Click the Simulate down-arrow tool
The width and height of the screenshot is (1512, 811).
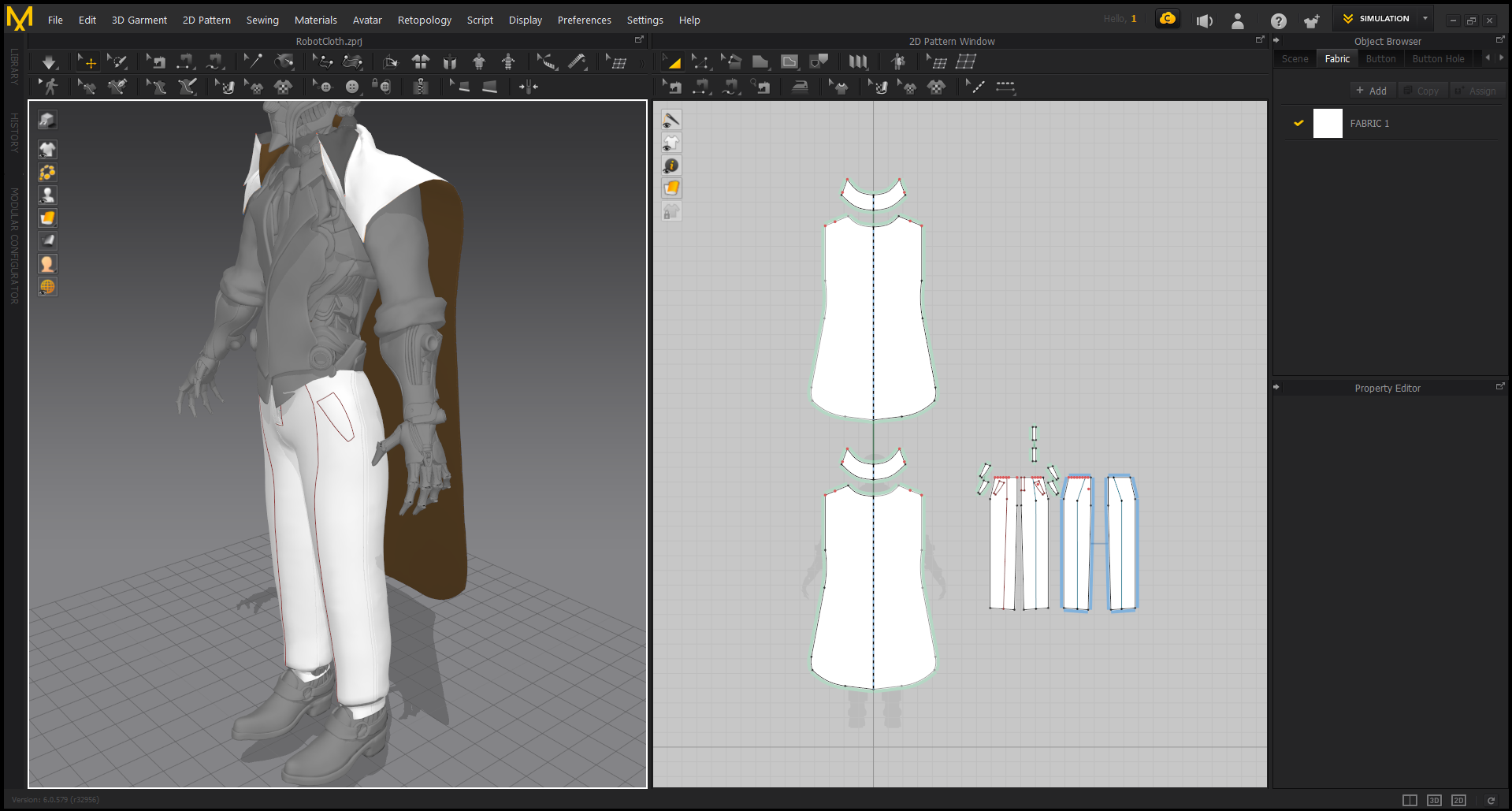49,62
